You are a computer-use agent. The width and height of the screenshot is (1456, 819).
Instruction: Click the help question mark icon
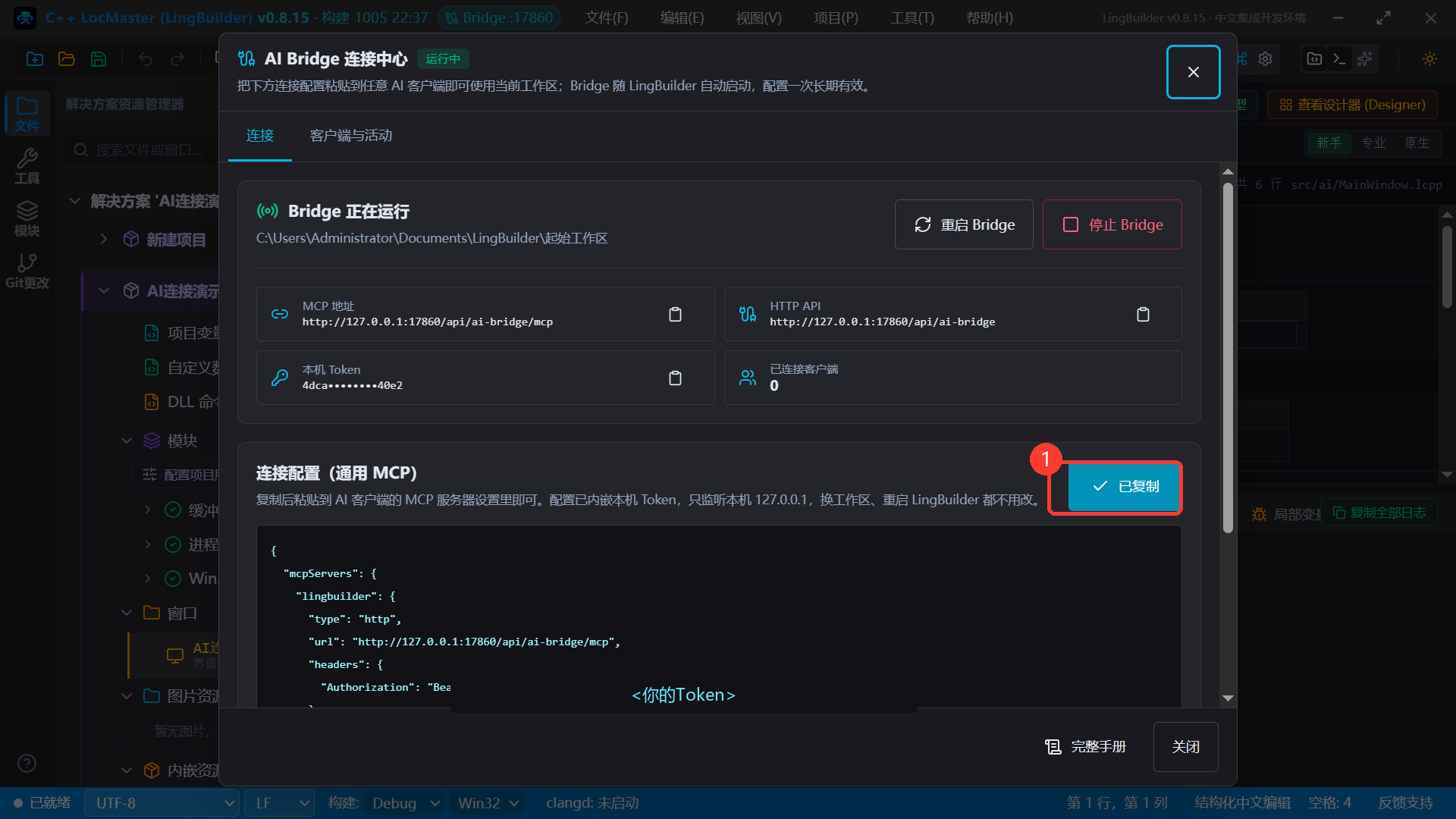[x=27, y=763]
